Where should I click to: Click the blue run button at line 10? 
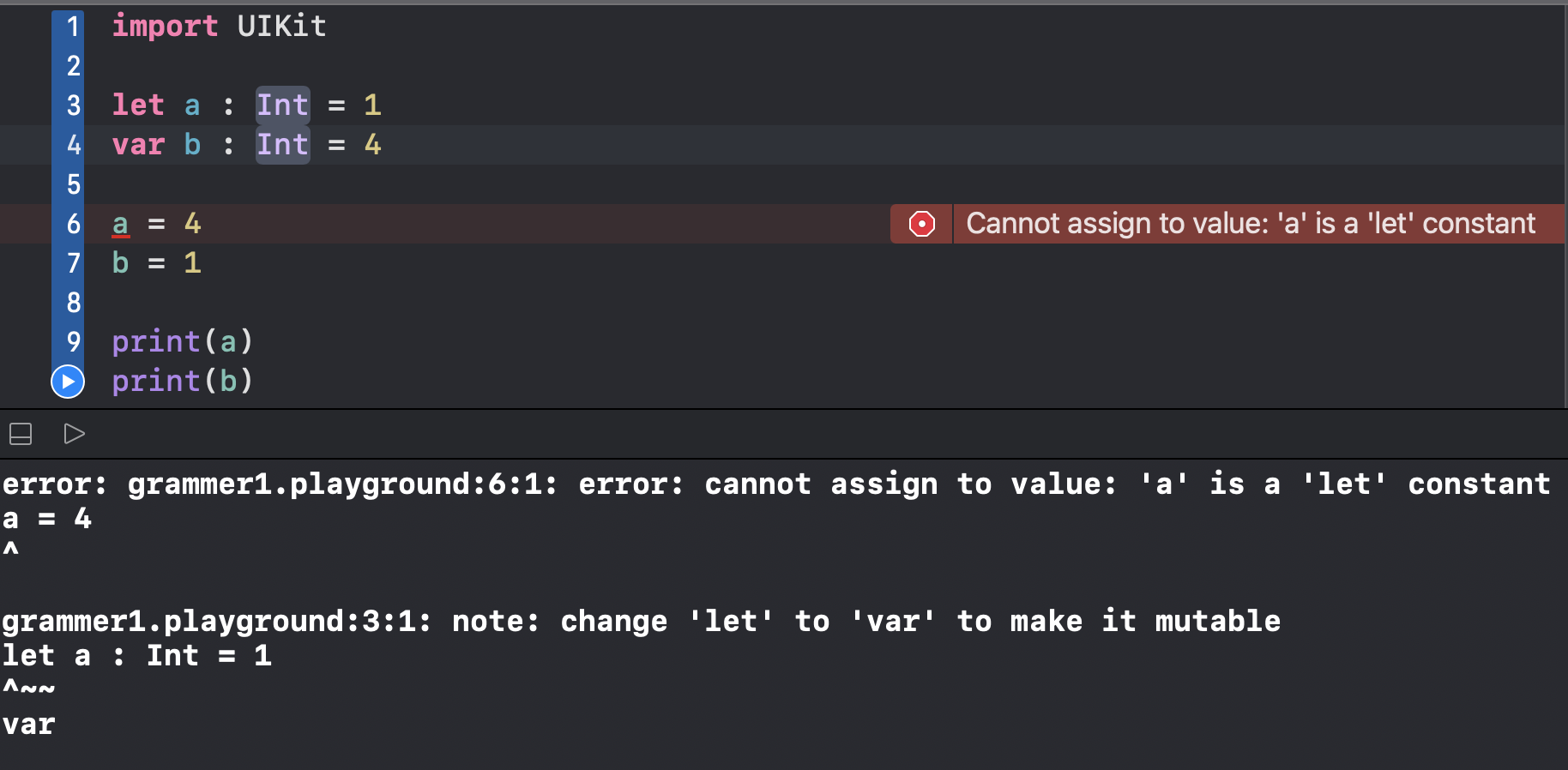click(68, 382)
